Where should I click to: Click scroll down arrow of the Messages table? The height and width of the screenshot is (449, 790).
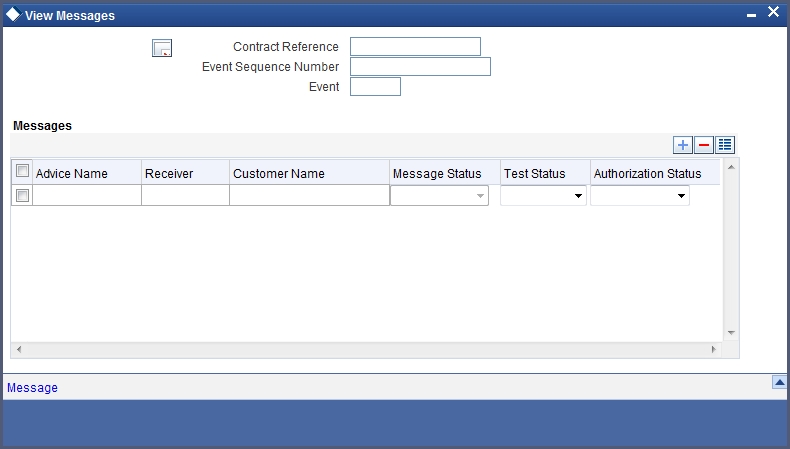(731, 333)
